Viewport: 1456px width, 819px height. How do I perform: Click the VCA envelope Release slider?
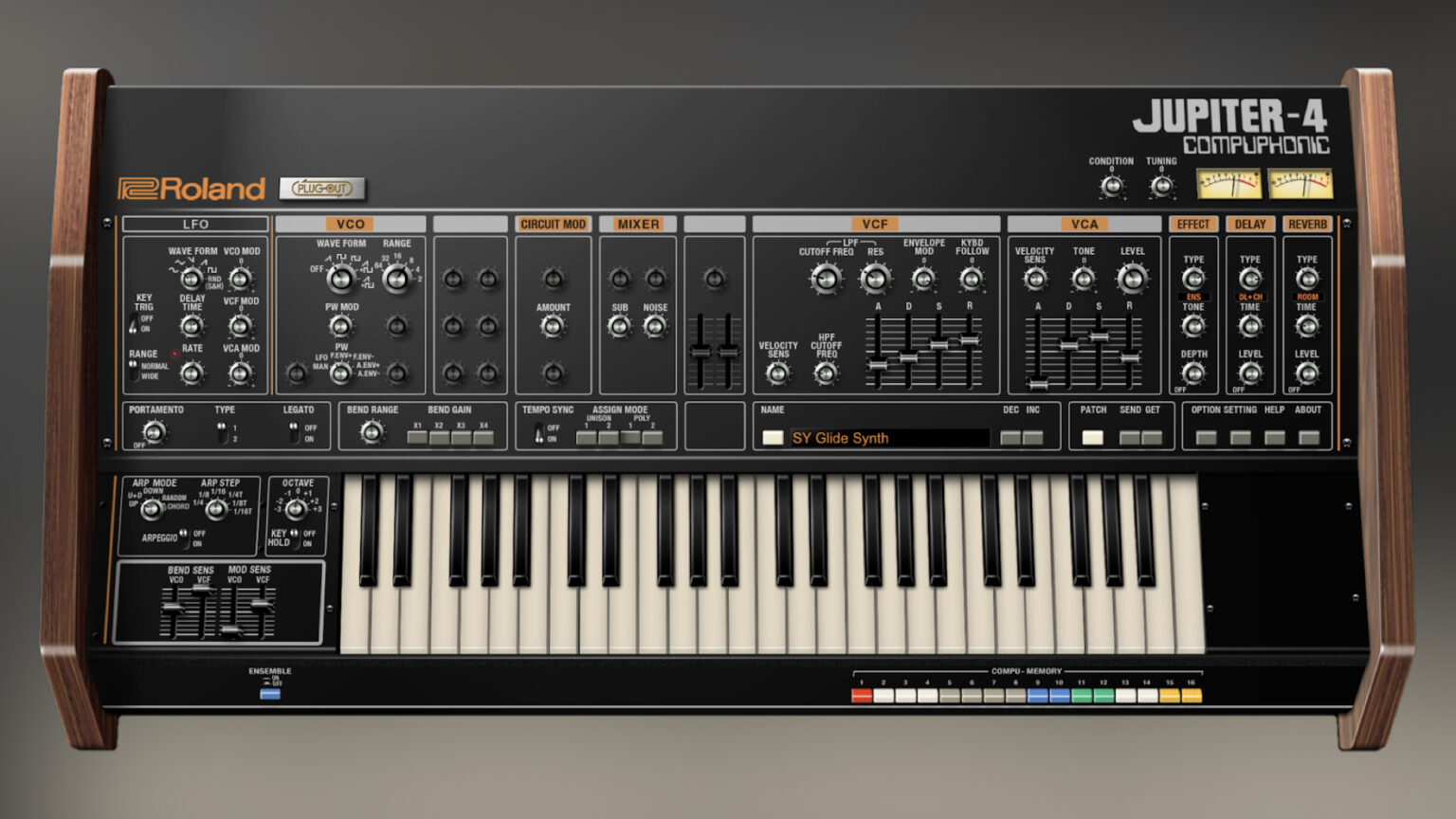(x=1129, y=357)
